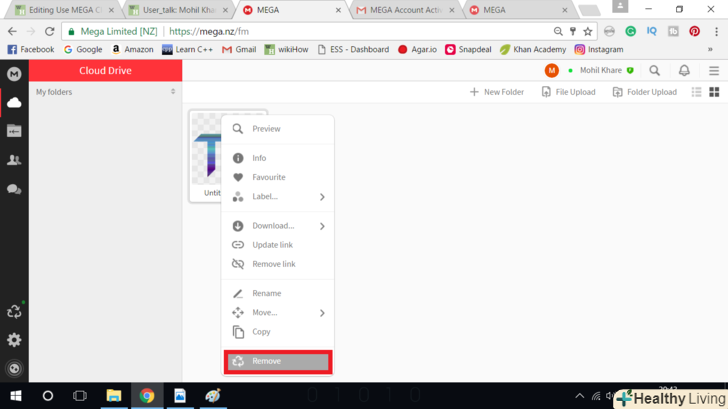The image size is (728, 409).
Task: Open the Grammarly extension icon
Action: pyautogui.click(x=630, y=31)
